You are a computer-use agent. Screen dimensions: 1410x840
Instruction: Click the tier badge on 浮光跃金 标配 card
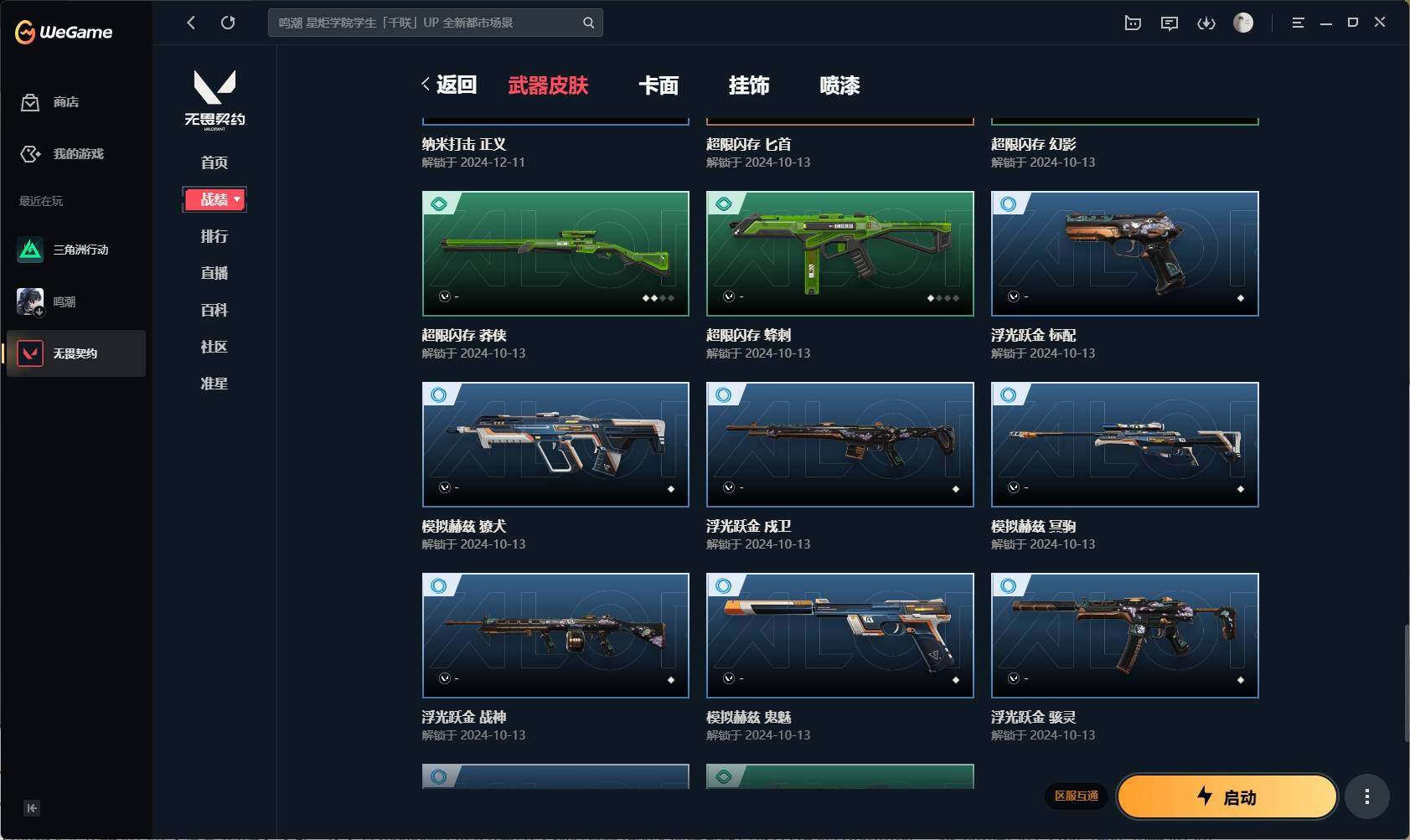[x=1009, y=204]
